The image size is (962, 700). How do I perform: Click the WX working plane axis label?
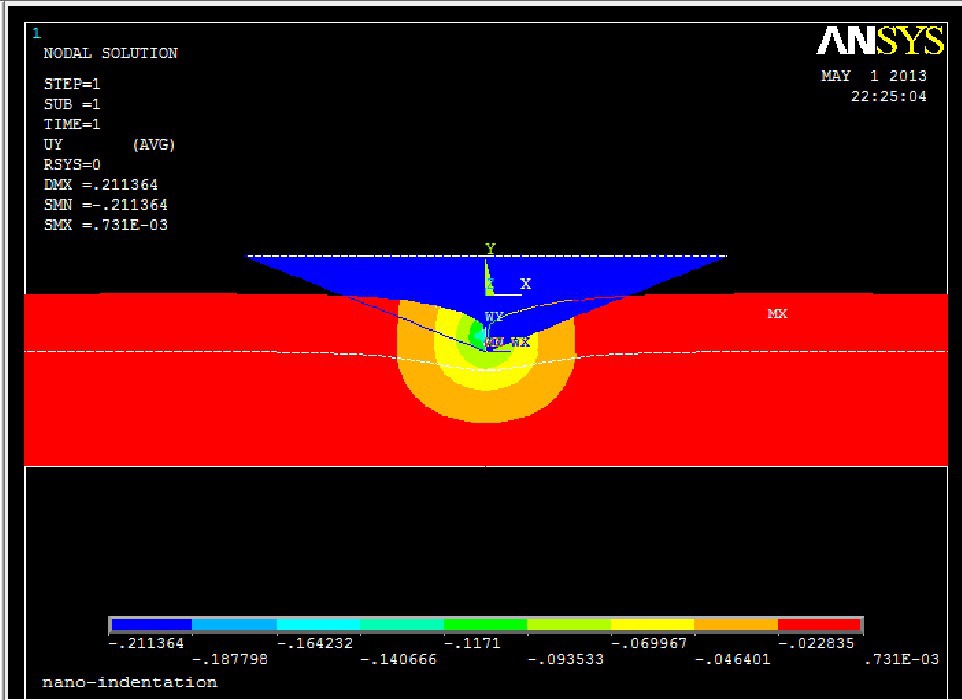click(520, 342)
